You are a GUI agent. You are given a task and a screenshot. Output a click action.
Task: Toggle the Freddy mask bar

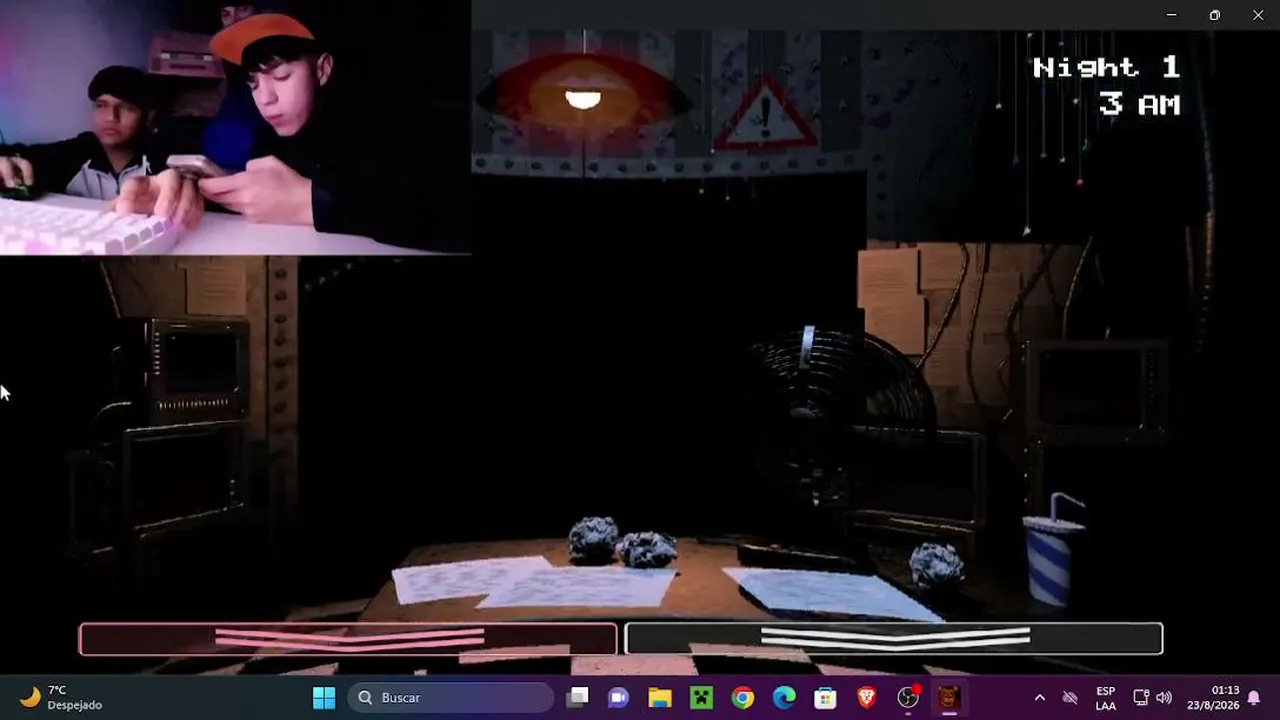coord(348,639)
